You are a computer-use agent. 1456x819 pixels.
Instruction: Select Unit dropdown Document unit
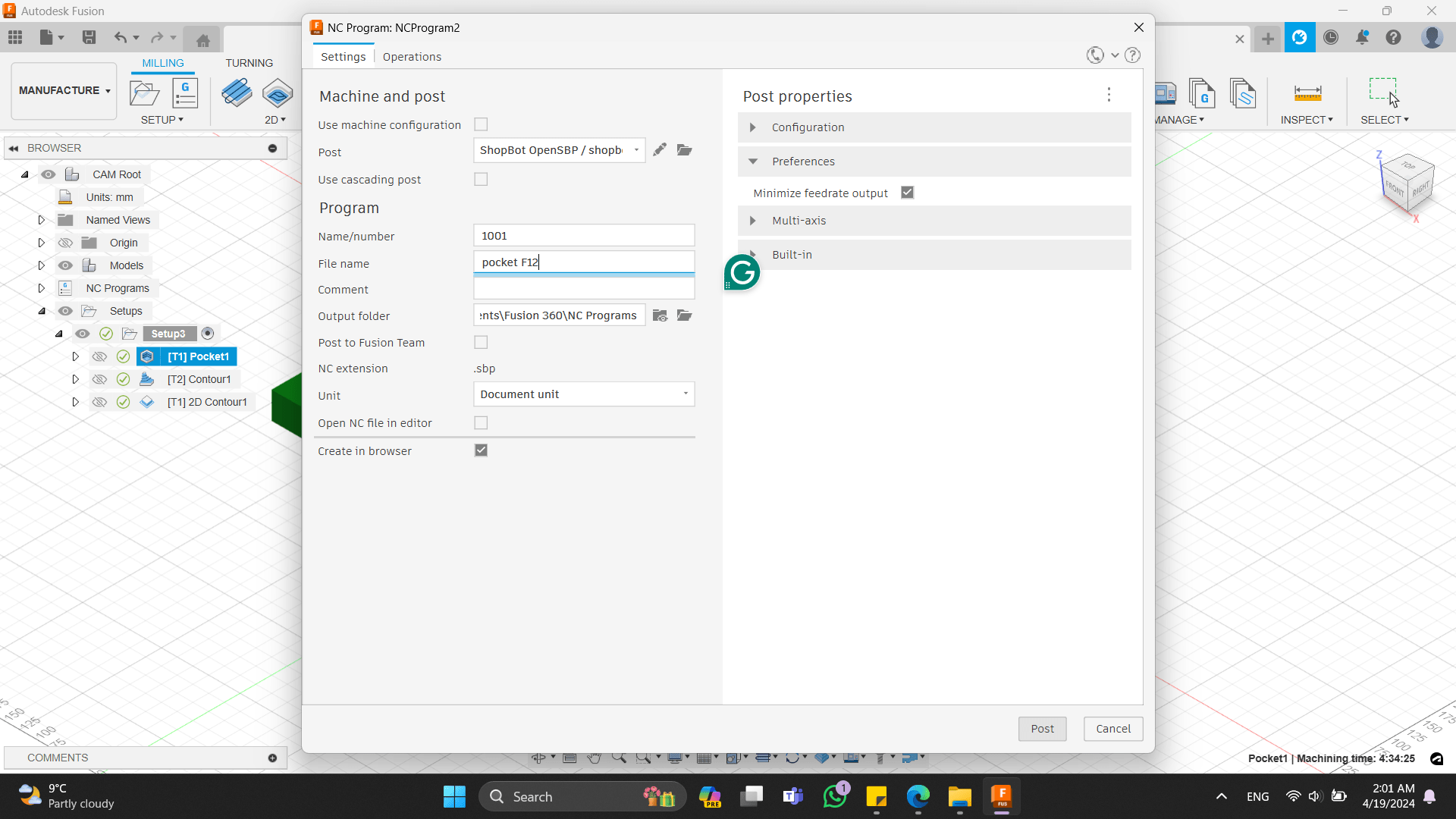(583, 394)
